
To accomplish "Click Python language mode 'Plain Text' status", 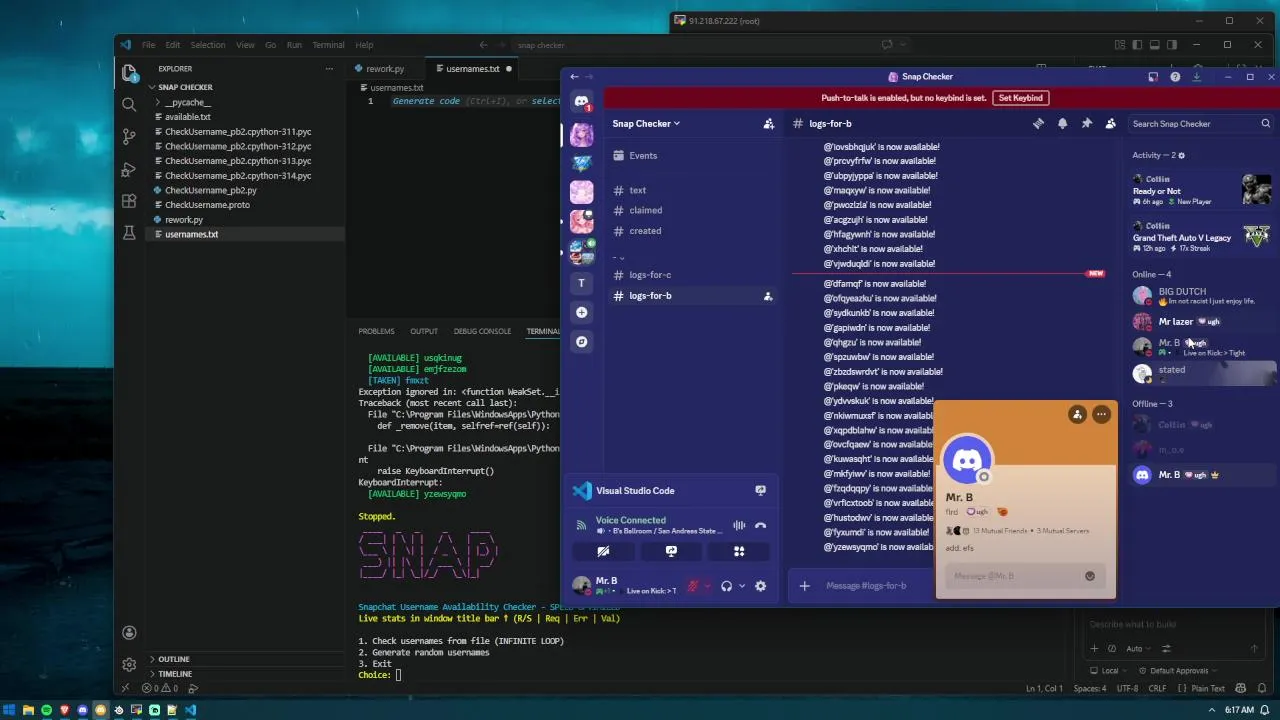I will tap(1208, 688).
